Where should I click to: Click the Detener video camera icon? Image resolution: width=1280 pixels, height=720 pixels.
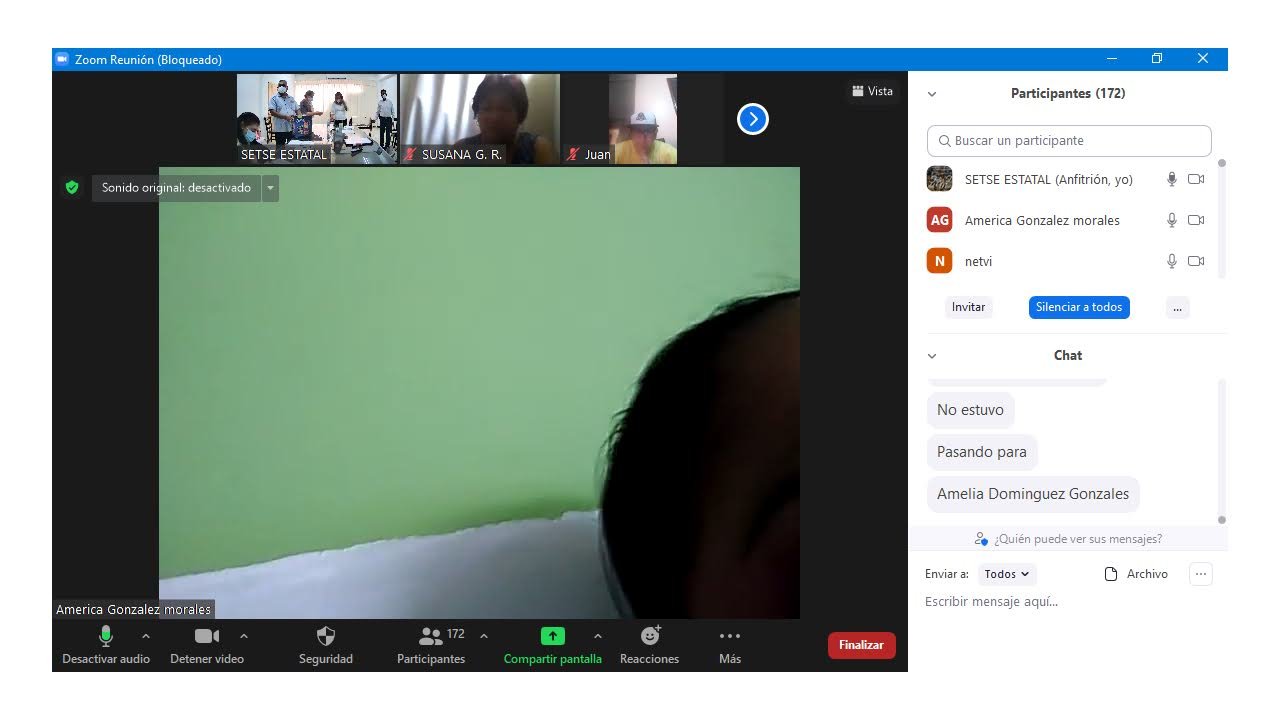207,636
